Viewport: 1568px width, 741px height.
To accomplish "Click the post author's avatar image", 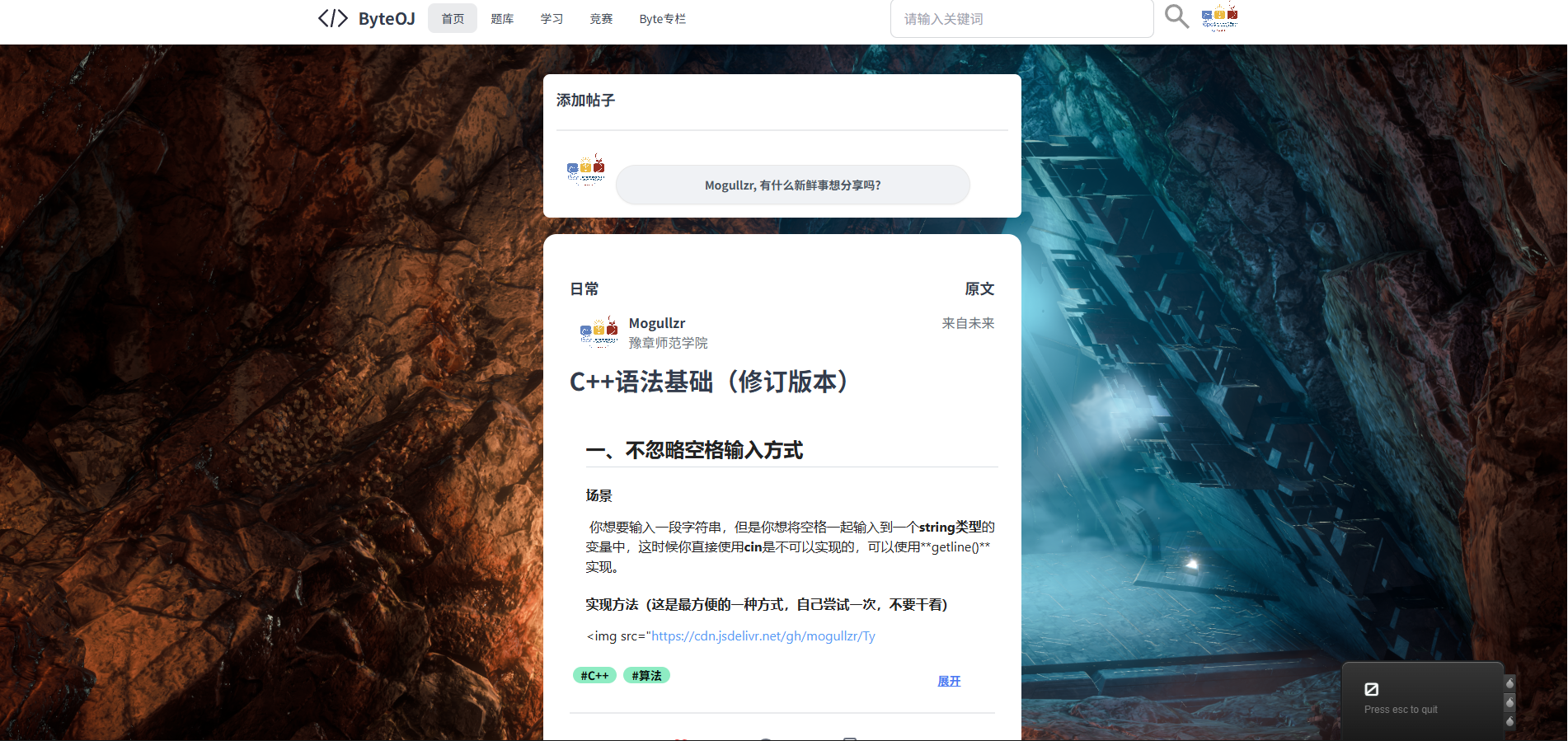I will (x=599, y=331).
